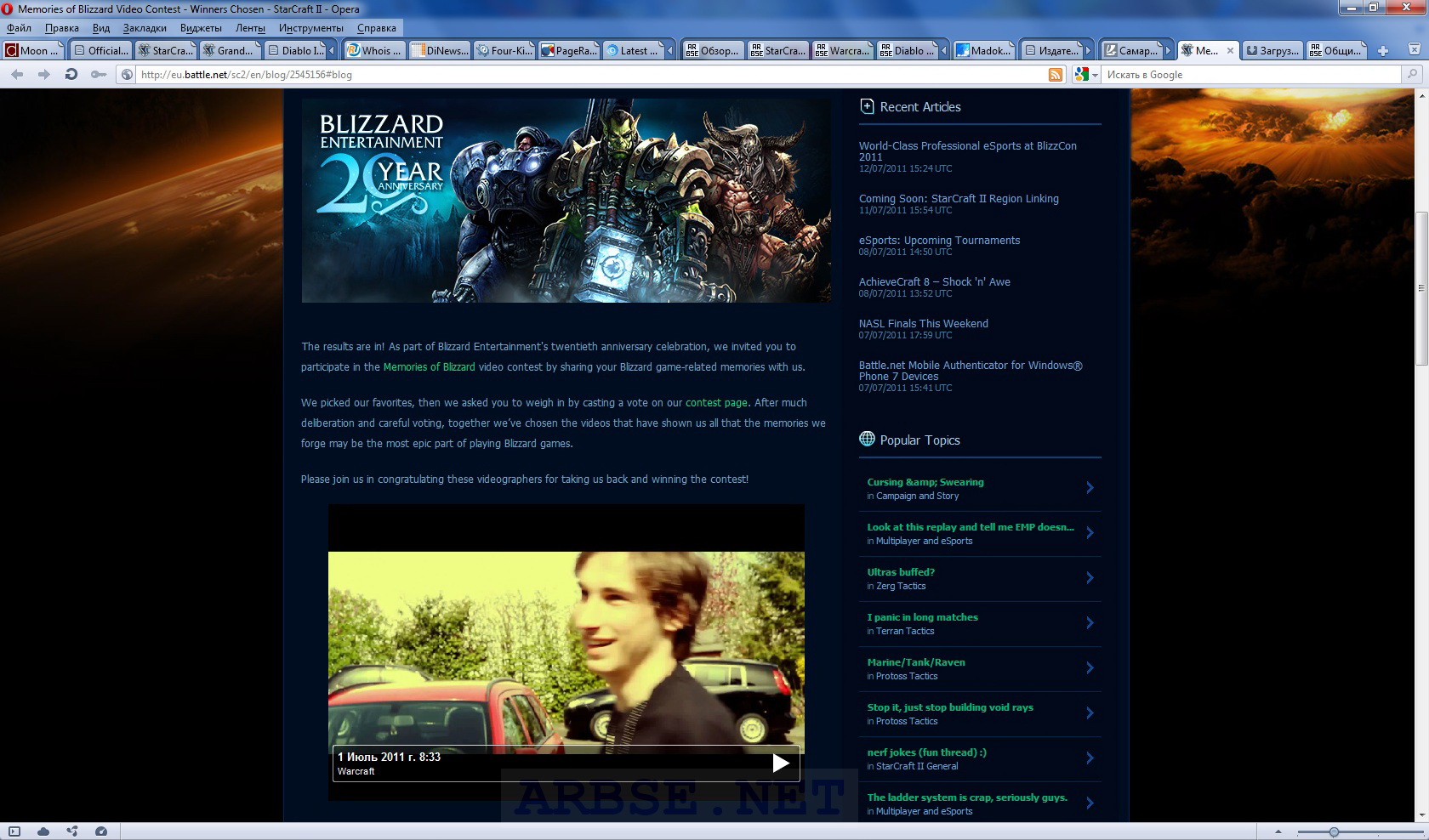Viewport: 1429px width, 840px height.
Task: Open the Ленты menu
Action: [250, 28]
